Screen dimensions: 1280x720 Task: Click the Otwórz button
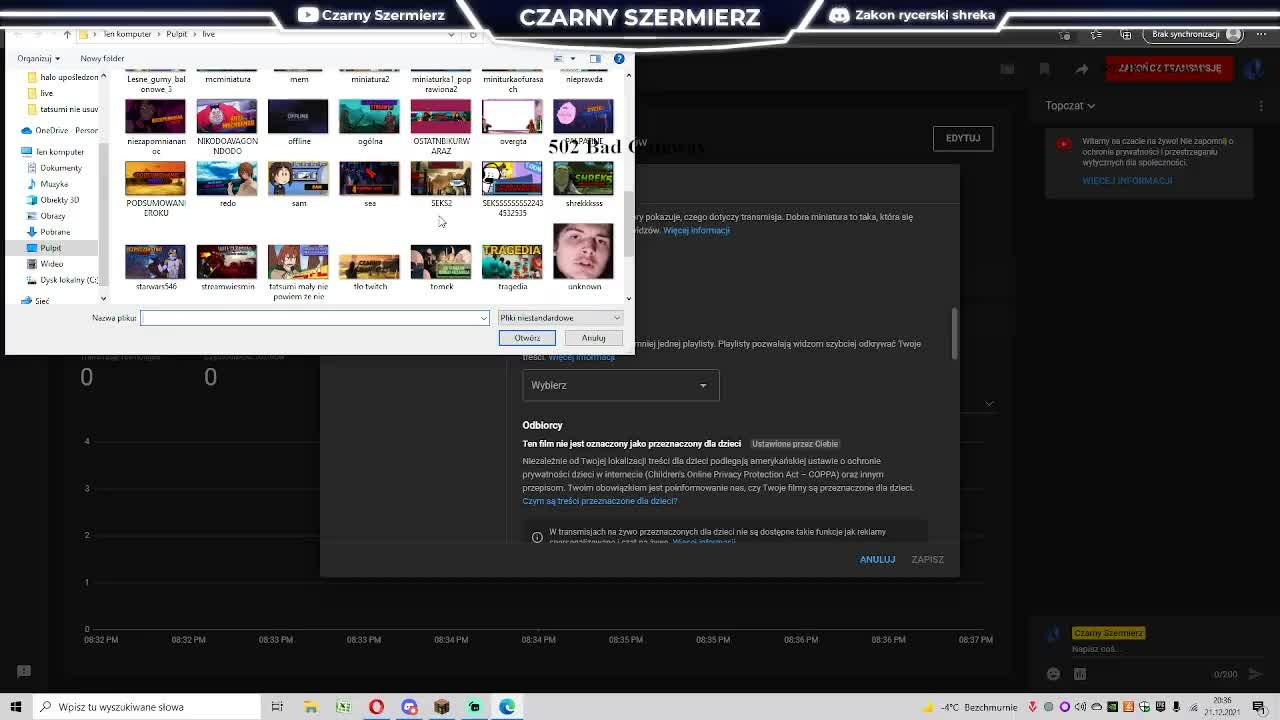527,338
